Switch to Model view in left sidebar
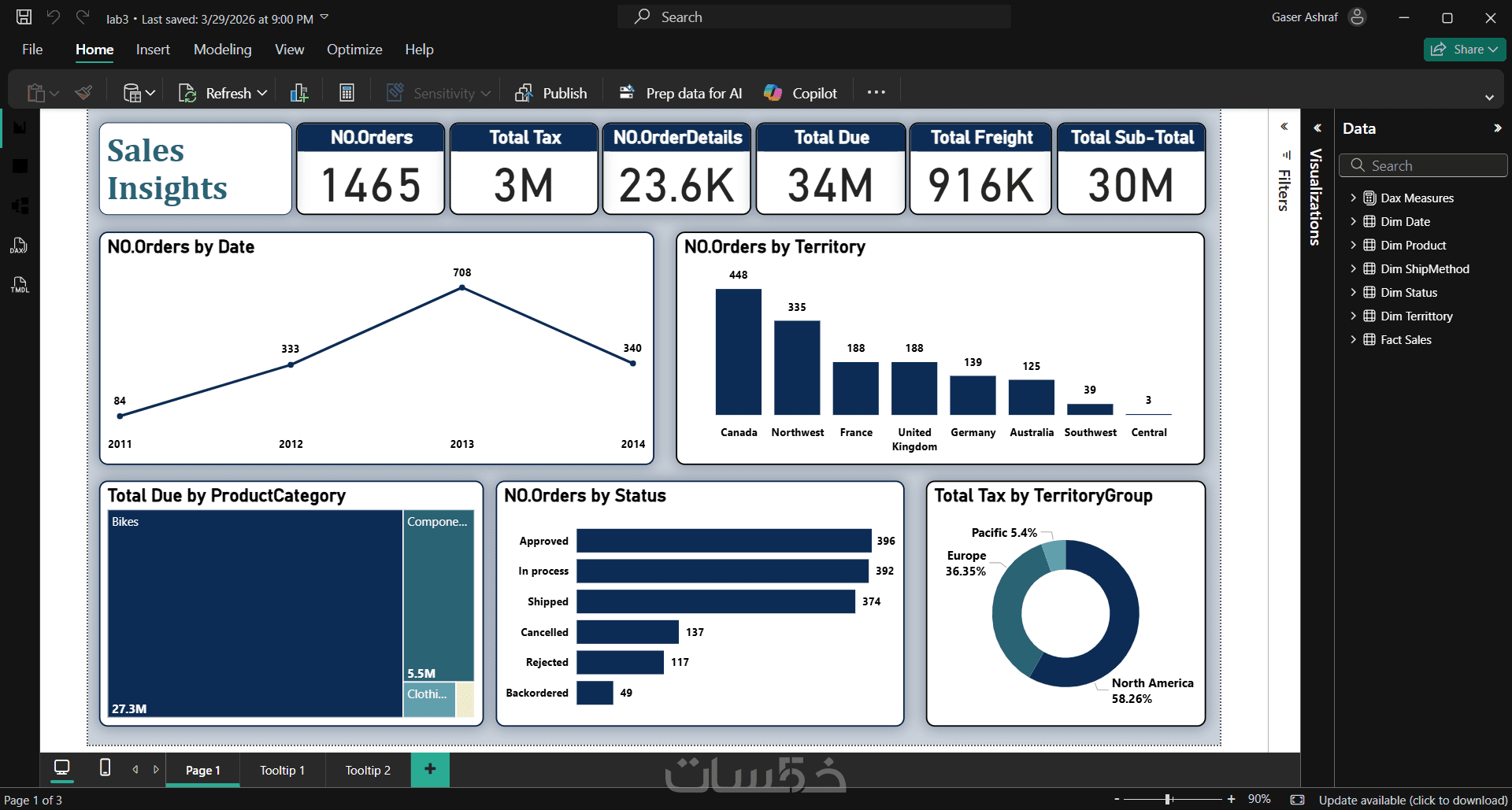1512x810 pixels. [x=19, y=206]
